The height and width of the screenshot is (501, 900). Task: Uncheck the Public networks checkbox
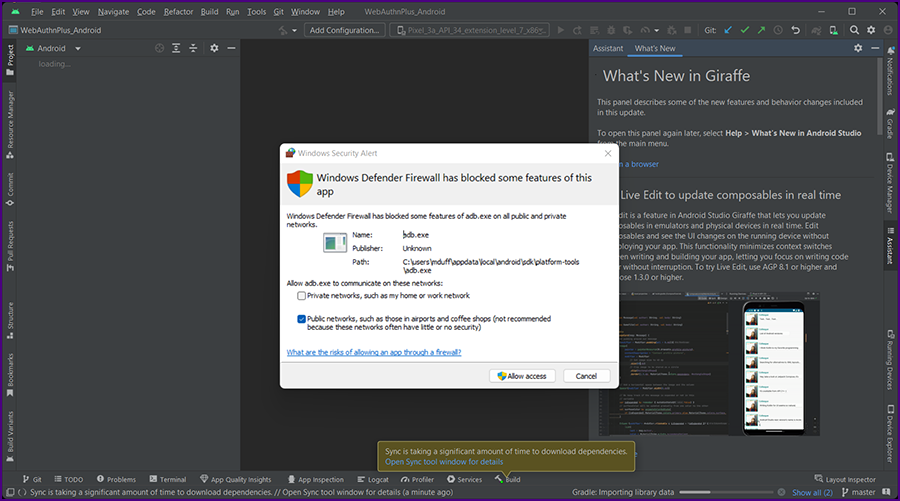tap(301, 318)
